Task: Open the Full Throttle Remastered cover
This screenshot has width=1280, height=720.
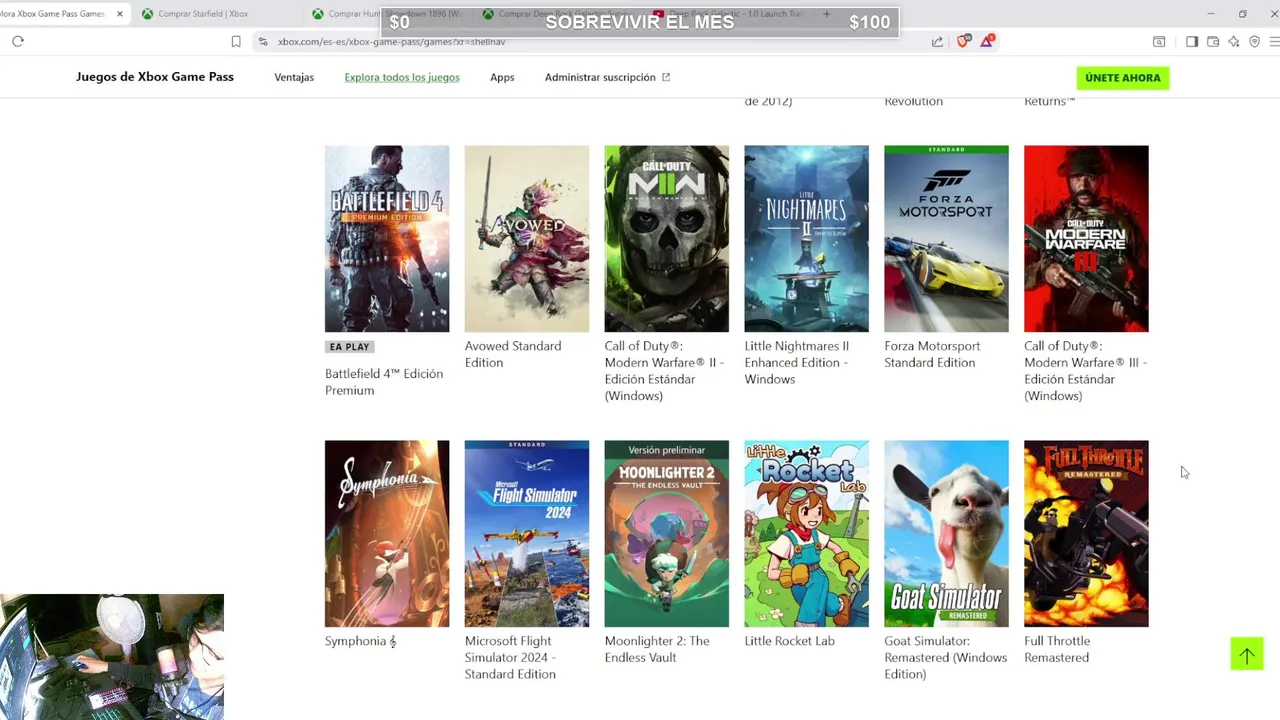Action: point(1086,534)
